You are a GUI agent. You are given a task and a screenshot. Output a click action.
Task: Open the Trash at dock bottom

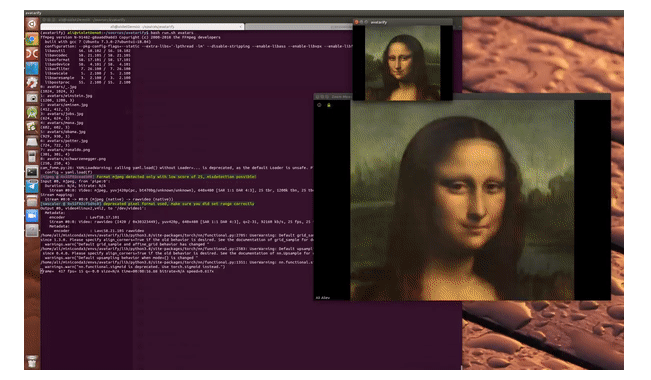coord(32,361)
